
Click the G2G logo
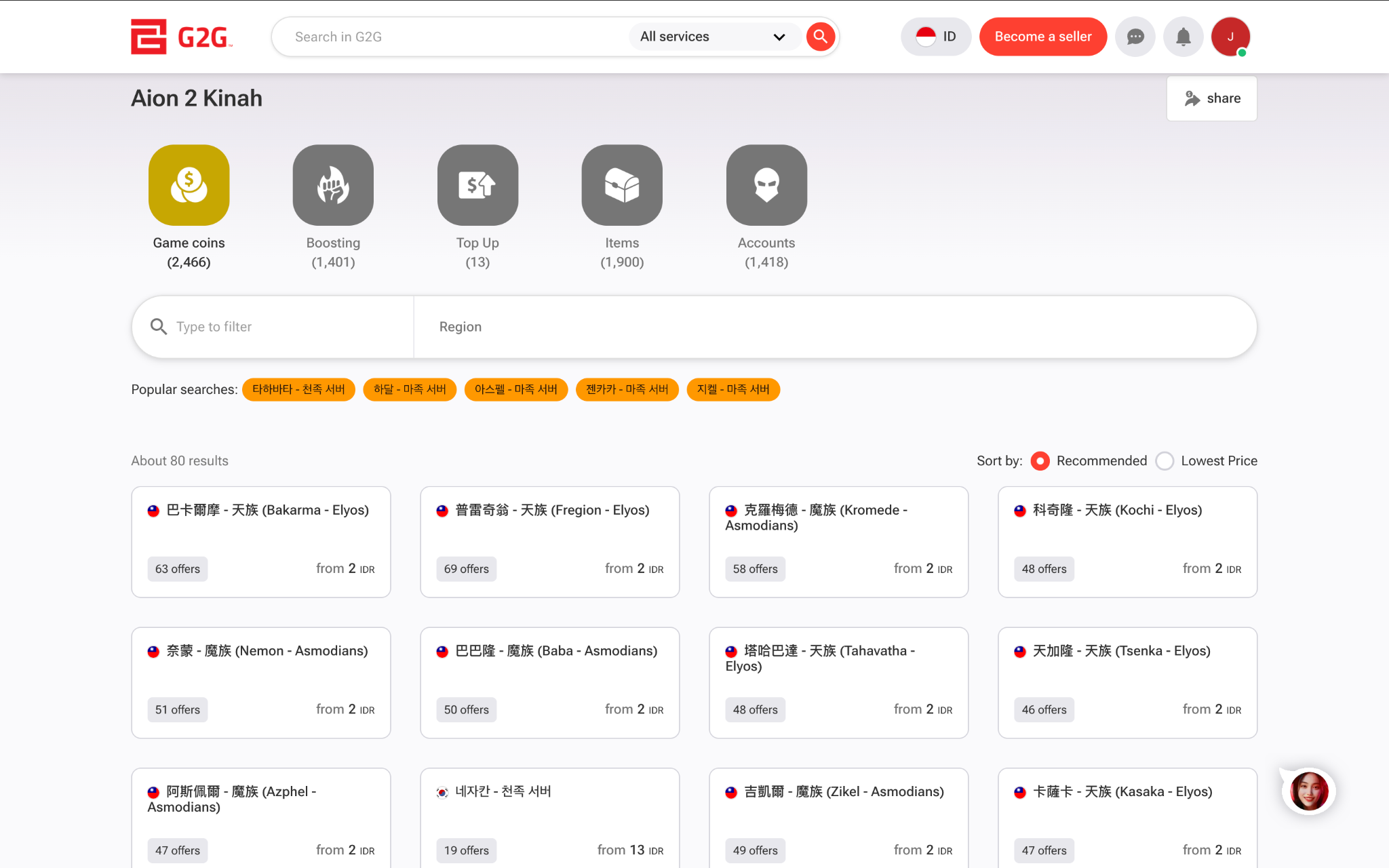[182, 37]
